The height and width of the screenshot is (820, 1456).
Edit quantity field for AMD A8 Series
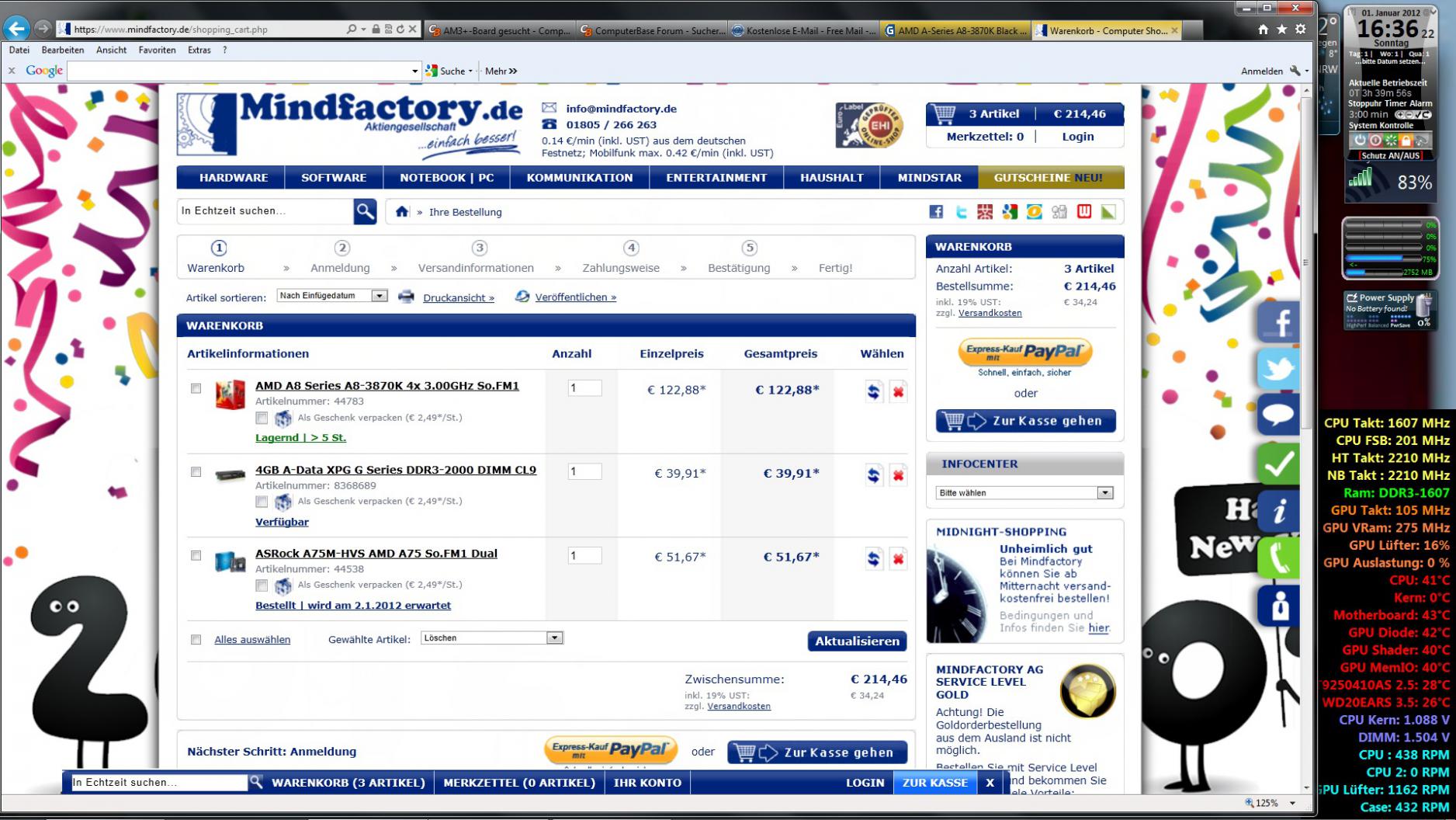584,388
